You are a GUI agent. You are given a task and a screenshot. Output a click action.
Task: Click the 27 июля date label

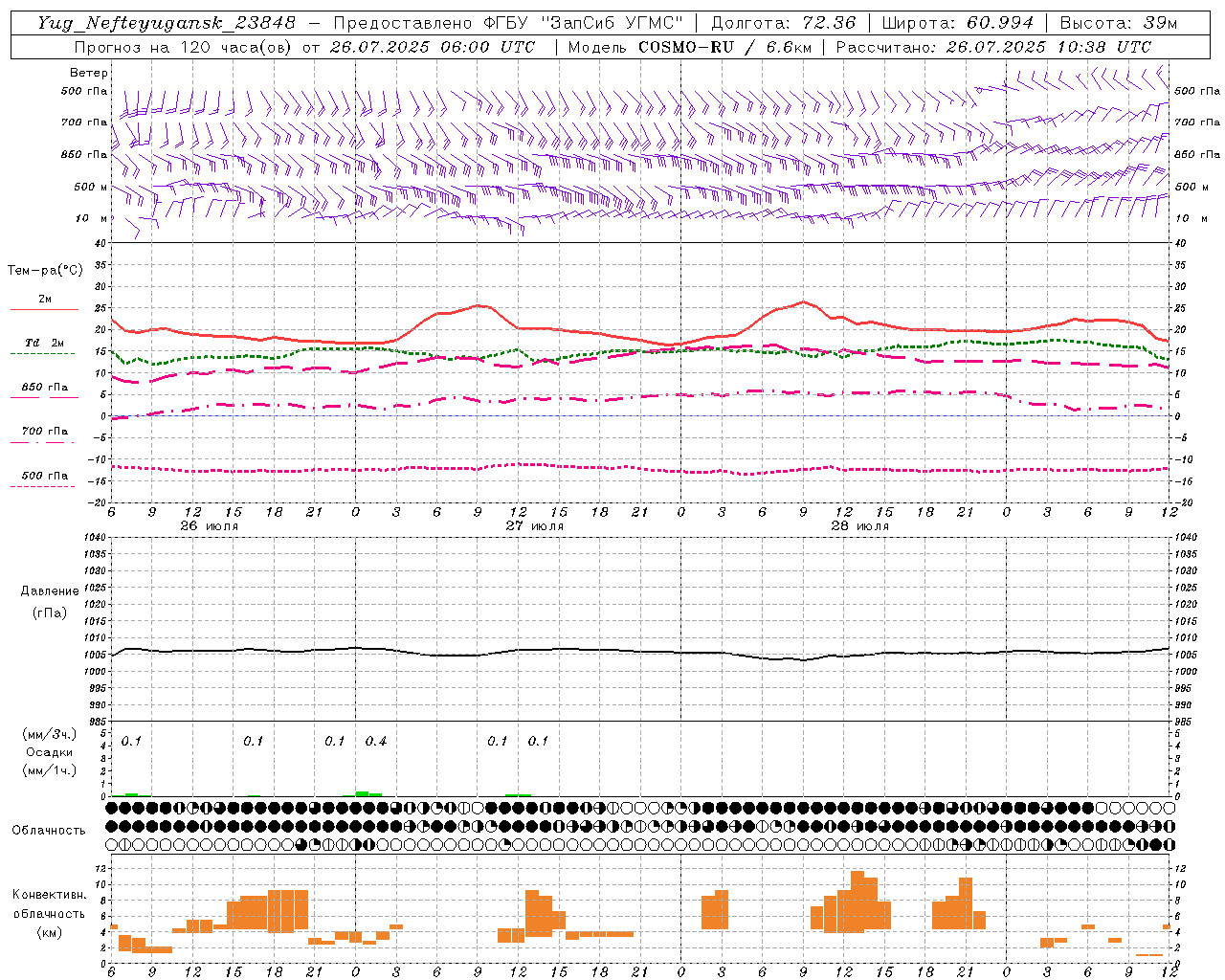(x=535, y=526)
